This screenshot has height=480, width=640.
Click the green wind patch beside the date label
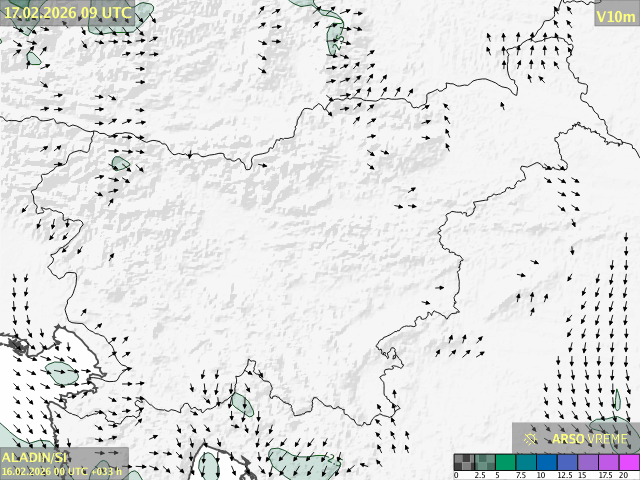coord(143,13)
